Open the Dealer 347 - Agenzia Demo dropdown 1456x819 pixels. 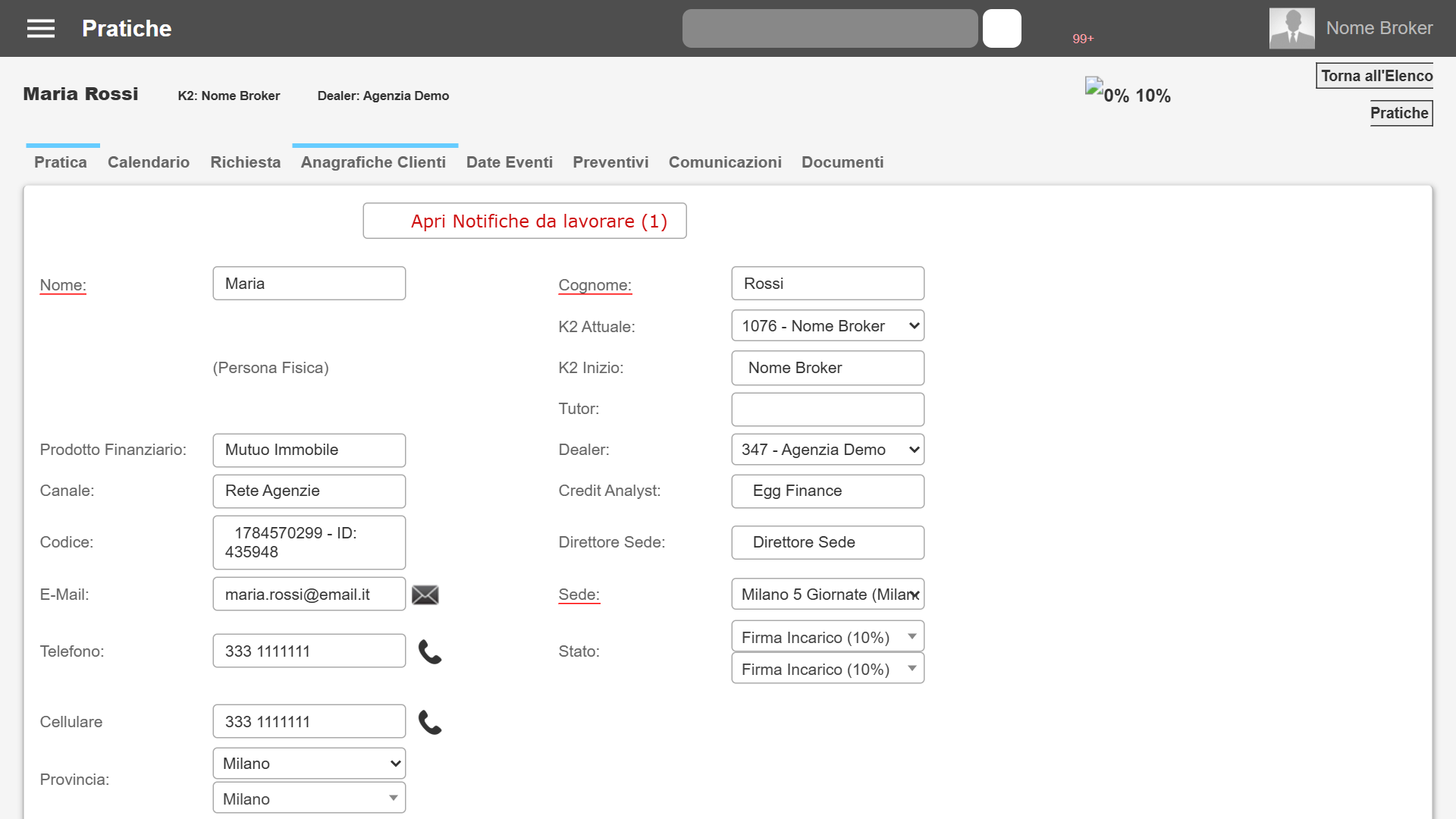click(x=828, y=450)
